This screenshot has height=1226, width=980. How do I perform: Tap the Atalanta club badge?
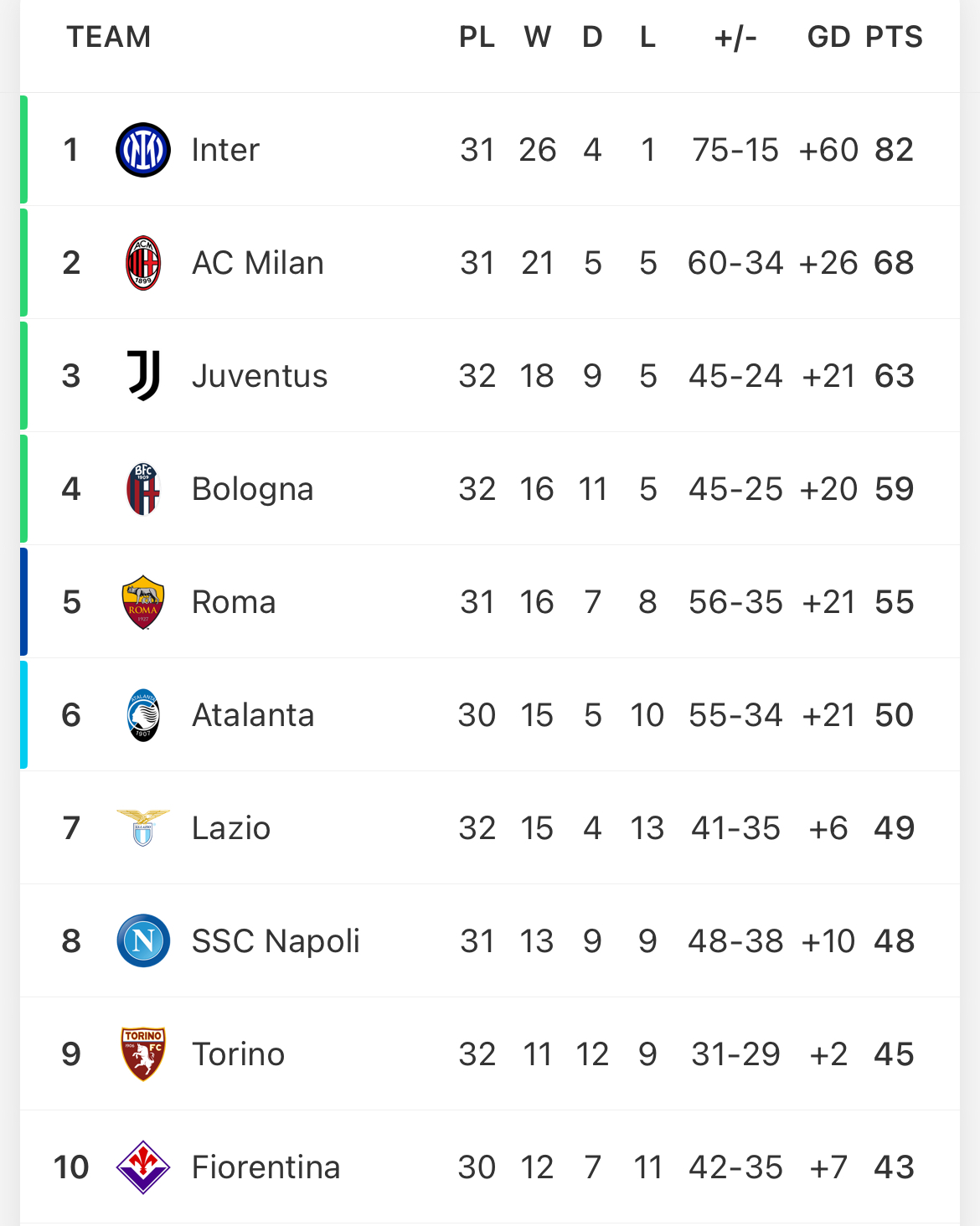click(143, 715)
